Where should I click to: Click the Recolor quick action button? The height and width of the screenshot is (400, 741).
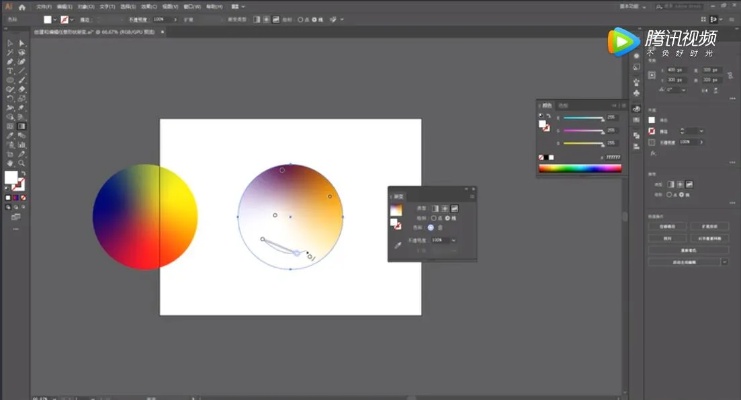coord(688,250)
